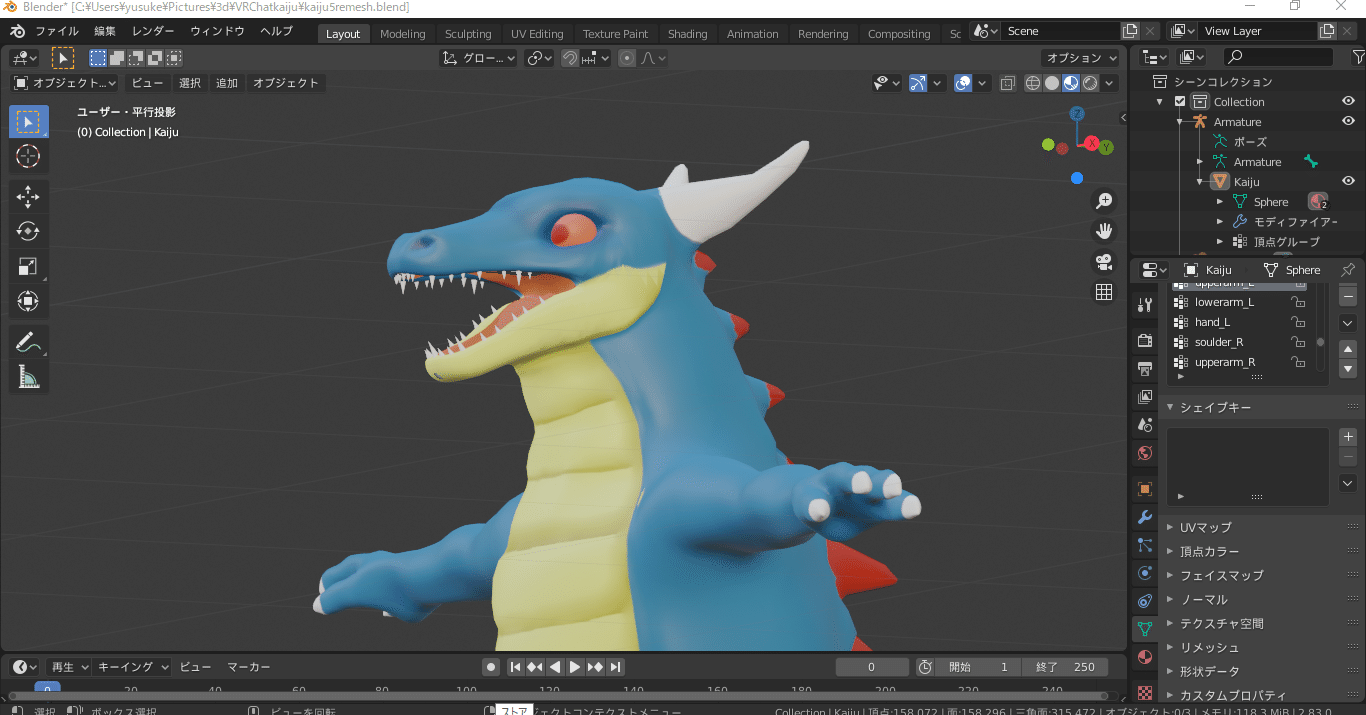Toggle visibility of the Armature
Image resolution: width=1366 pixels, height=715 pixels.
pyautogui.click(x=1348, y=121)
